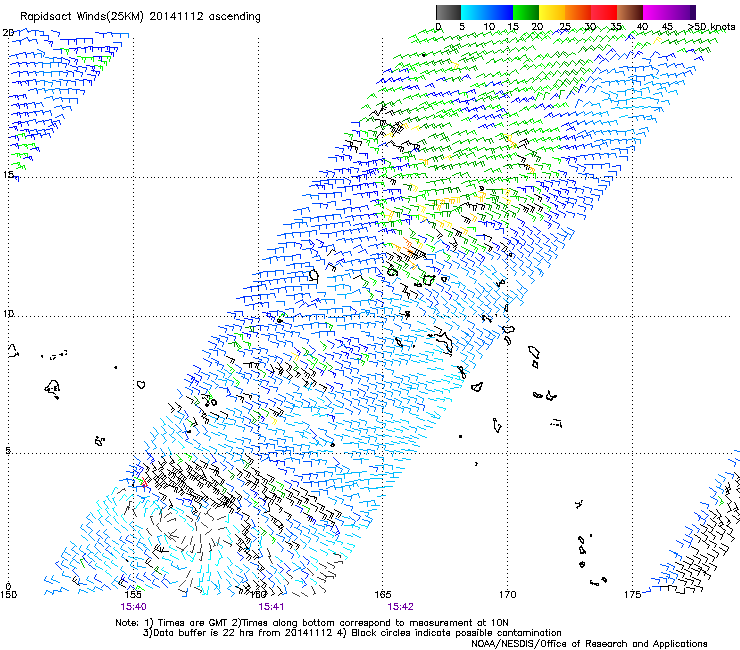
Task: Click the gray 0-5 knots color swatch
Action: coord(448,12)
